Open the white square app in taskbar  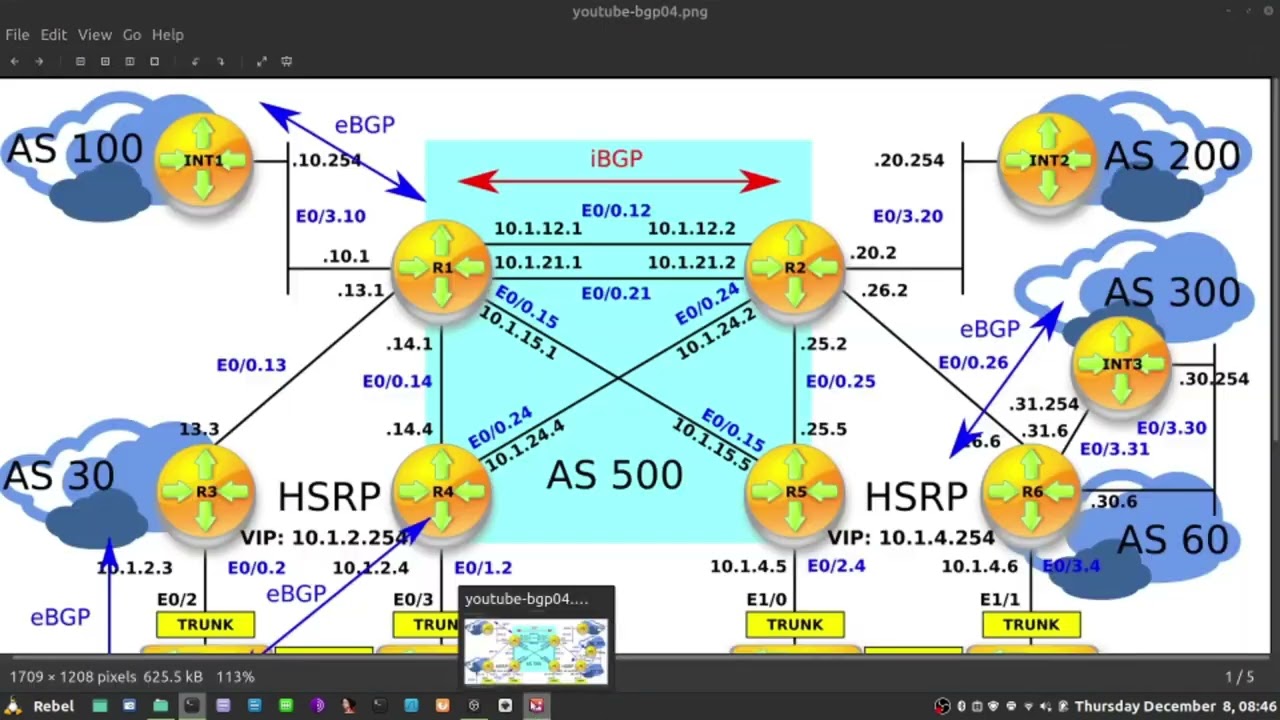point(505,706)
